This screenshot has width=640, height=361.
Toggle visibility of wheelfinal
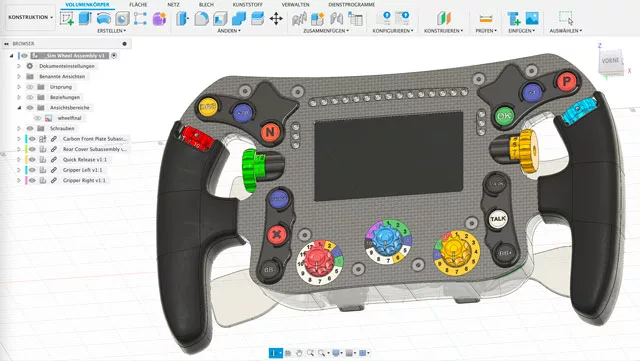tap(38, 118)
